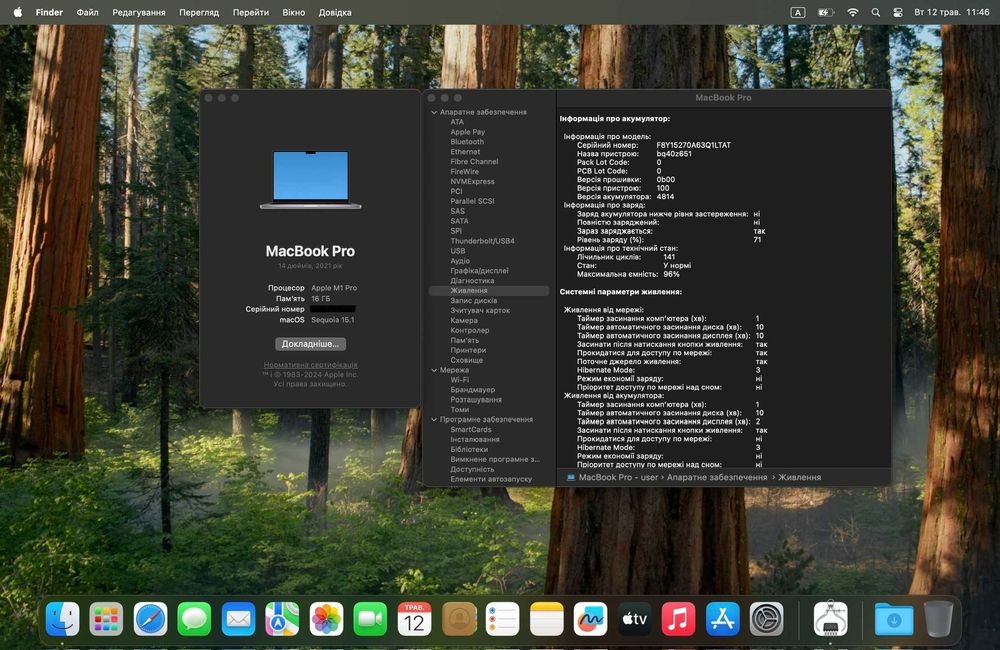Open the Перейти menu
Viewport: 1000px width, 650px height.
pyautogui.click(x=251, y=12)
